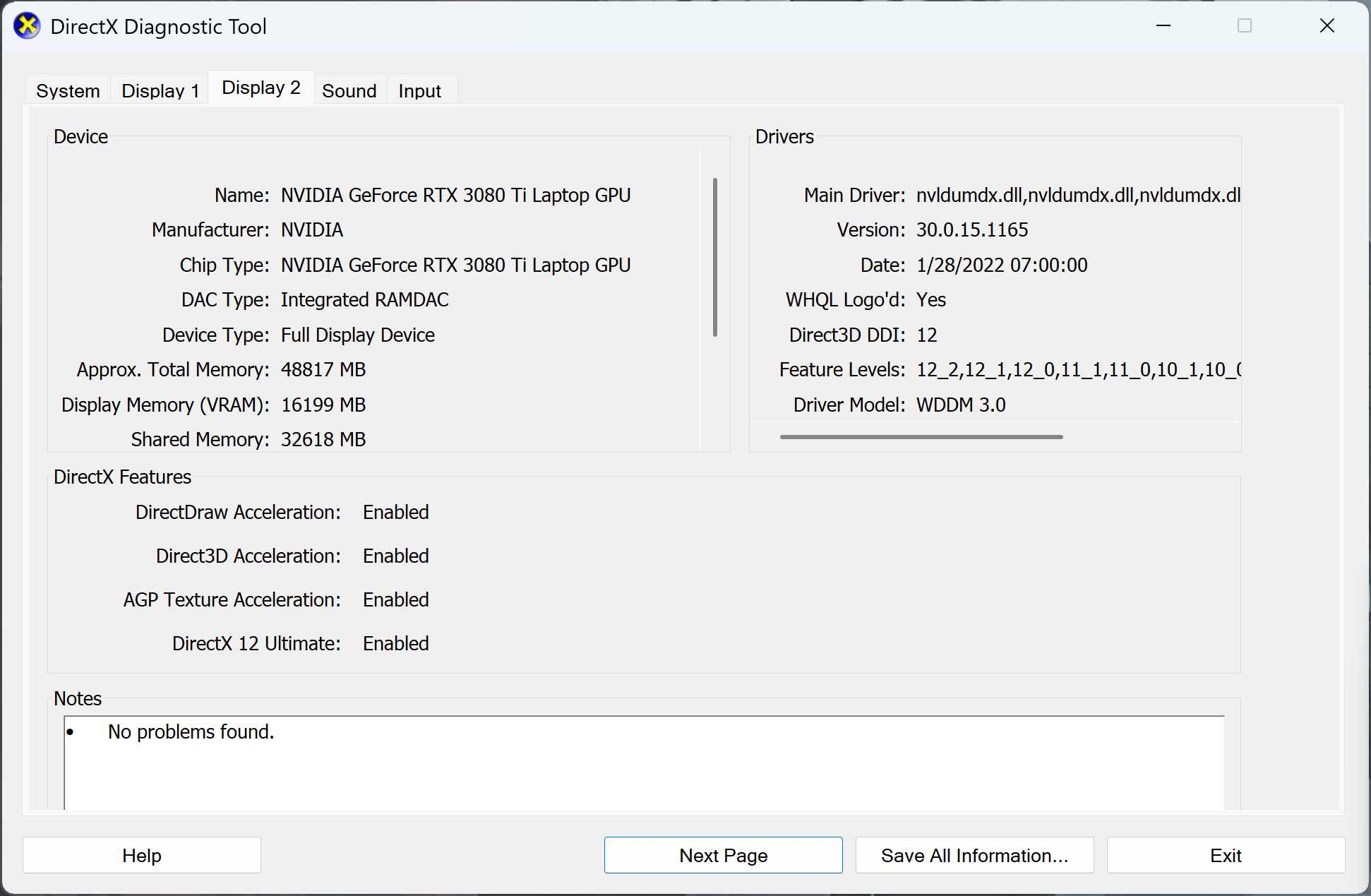This screenshot has width=1371, height=896.
Task: Click the horizontal scrollbar in the Drivers section
Action: [920, 437]
